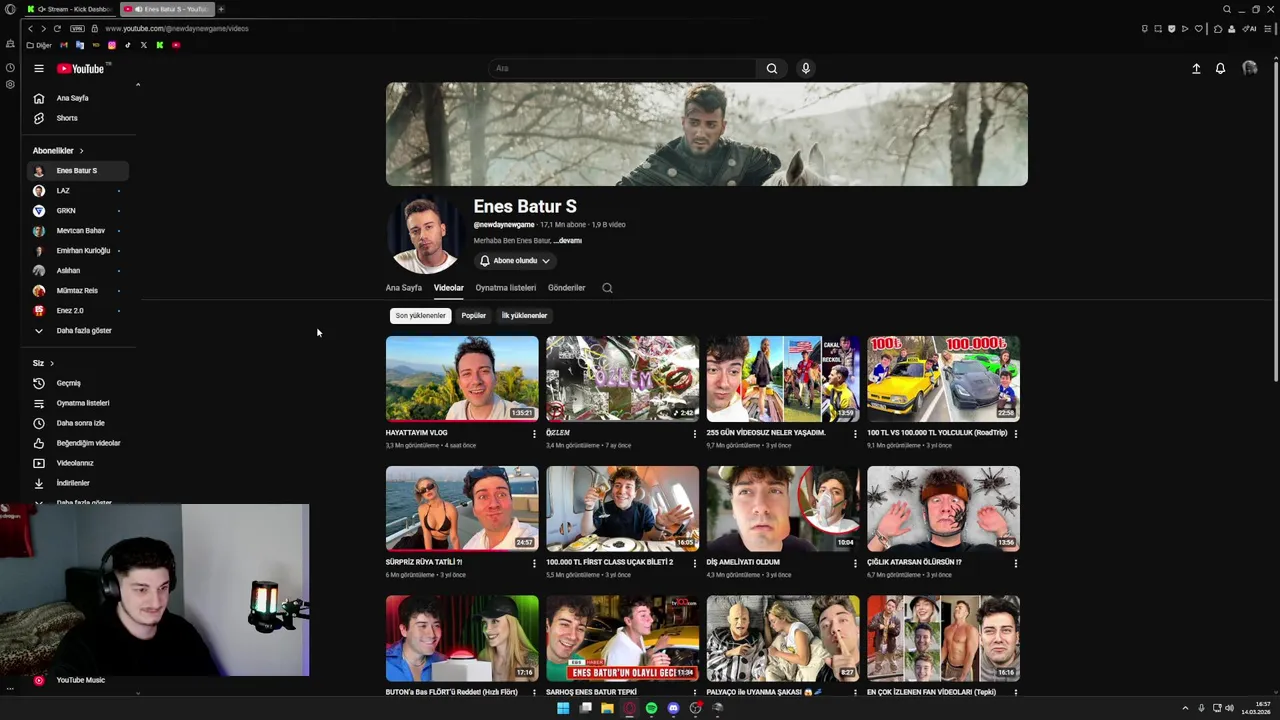The height and width of the screenshot is (720, 1280).
Task: Open Ana Sayfa in the sidebar
Action: 79,98
